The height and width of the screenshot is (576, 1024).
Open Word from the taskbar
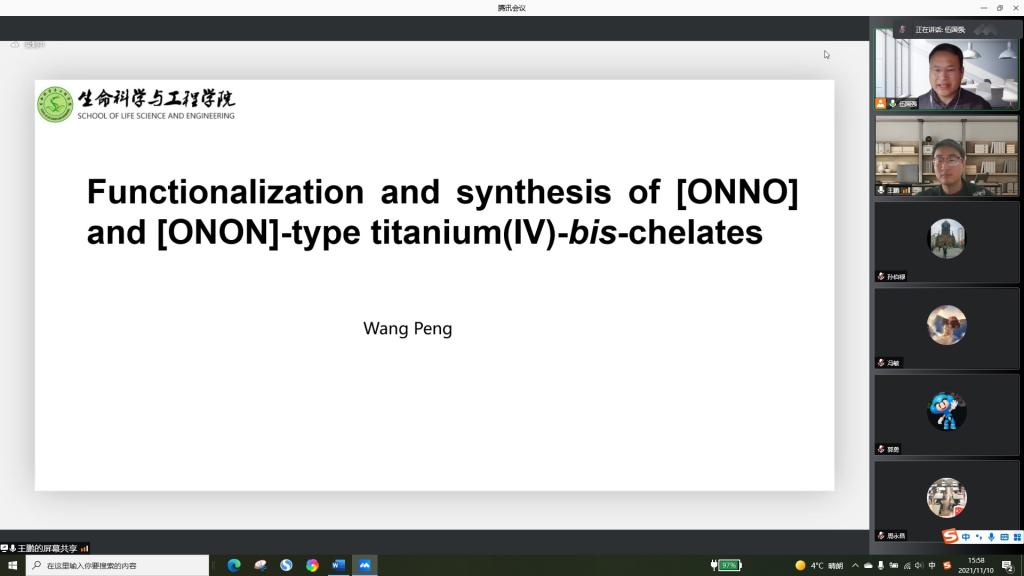(x=338, y=565)
